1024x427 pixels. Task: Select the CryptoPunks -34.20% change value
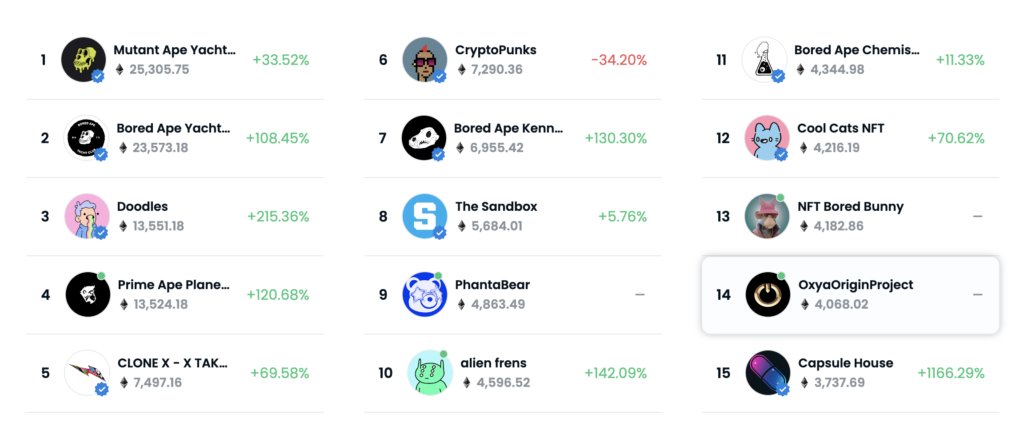(619, 60)
